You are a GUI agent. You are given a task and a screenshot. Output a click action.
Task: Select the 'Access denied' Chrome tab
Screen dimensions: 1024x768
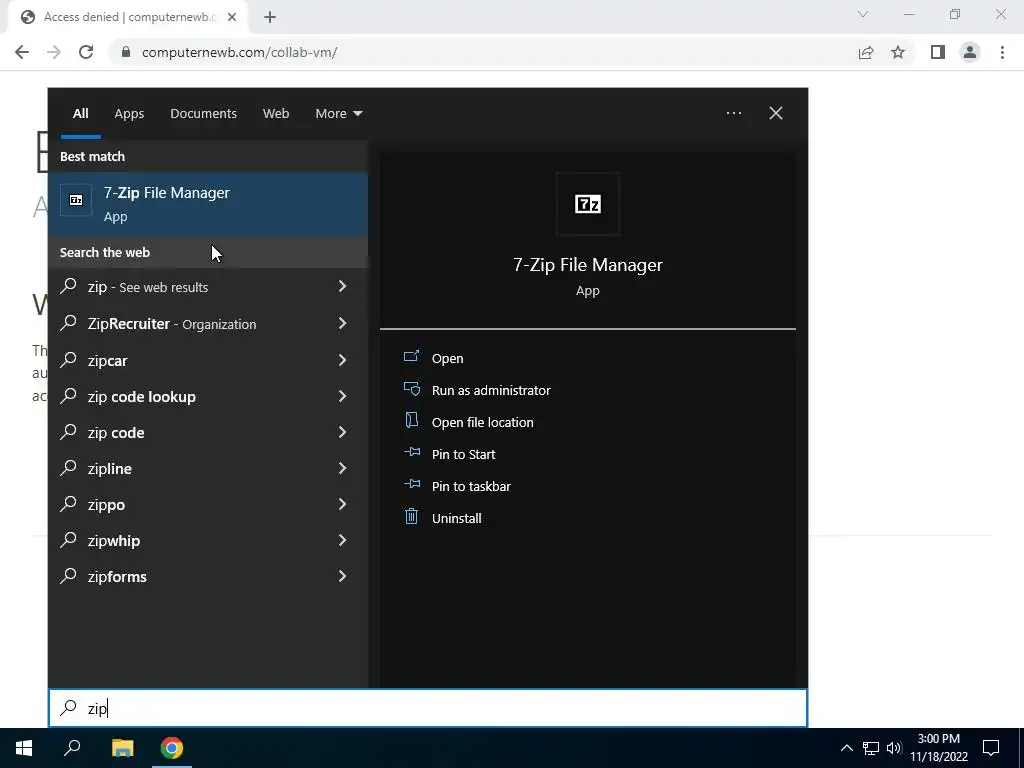click(x=128, y=18)
